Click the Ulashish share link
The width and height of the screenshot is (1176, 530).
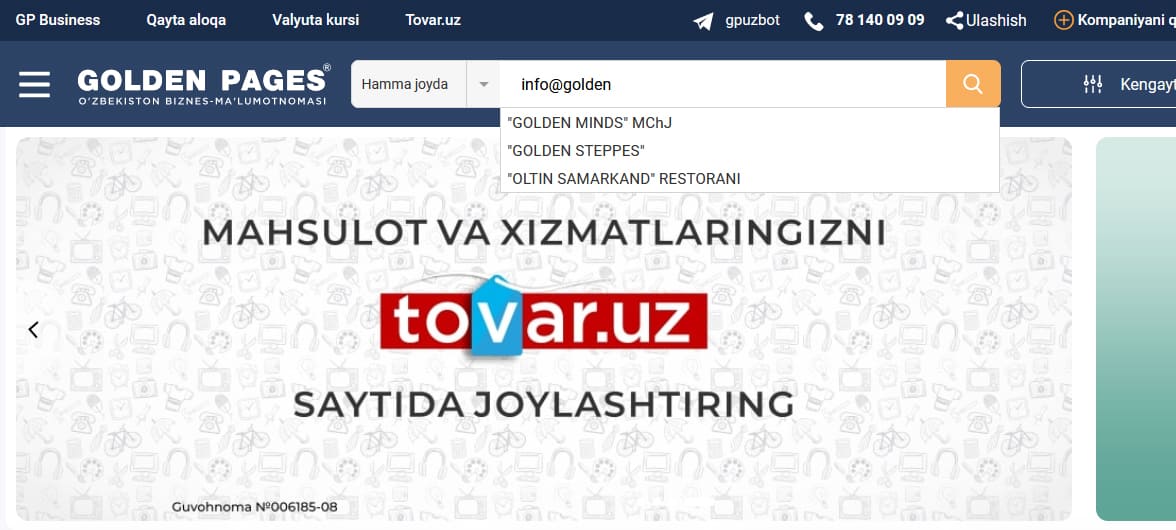tap(996, 20)
